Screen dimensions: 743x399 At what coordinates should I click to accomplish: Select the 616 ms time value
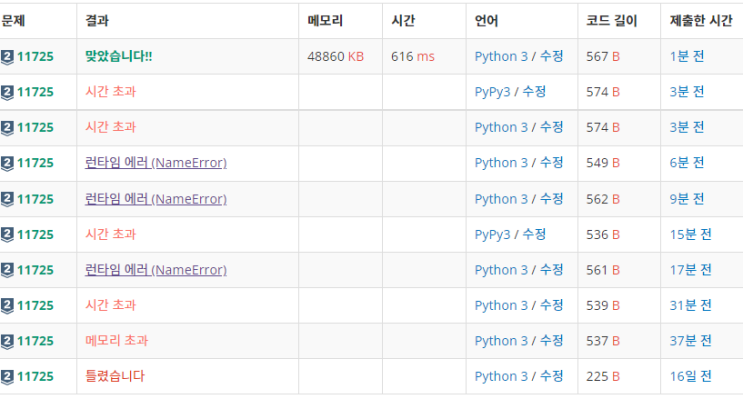coord(413,57)
